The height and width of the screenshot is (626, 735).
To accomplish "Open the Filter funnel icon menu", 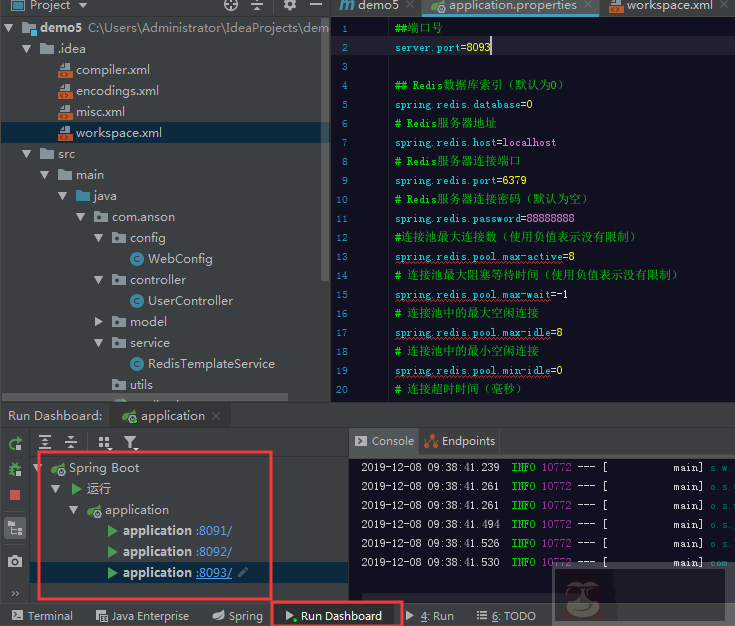I will [130, 442].
